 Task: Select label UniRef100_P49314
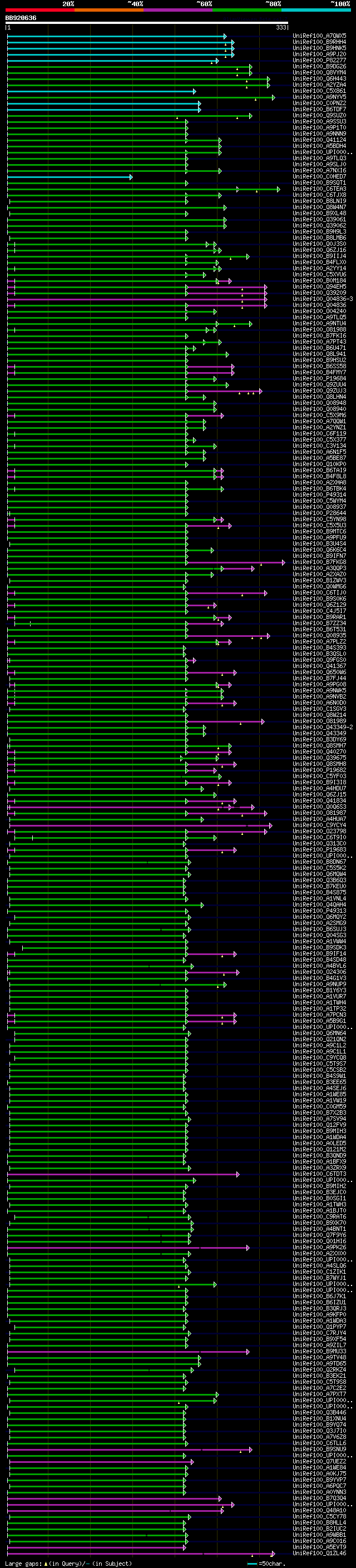coord(319,495)
